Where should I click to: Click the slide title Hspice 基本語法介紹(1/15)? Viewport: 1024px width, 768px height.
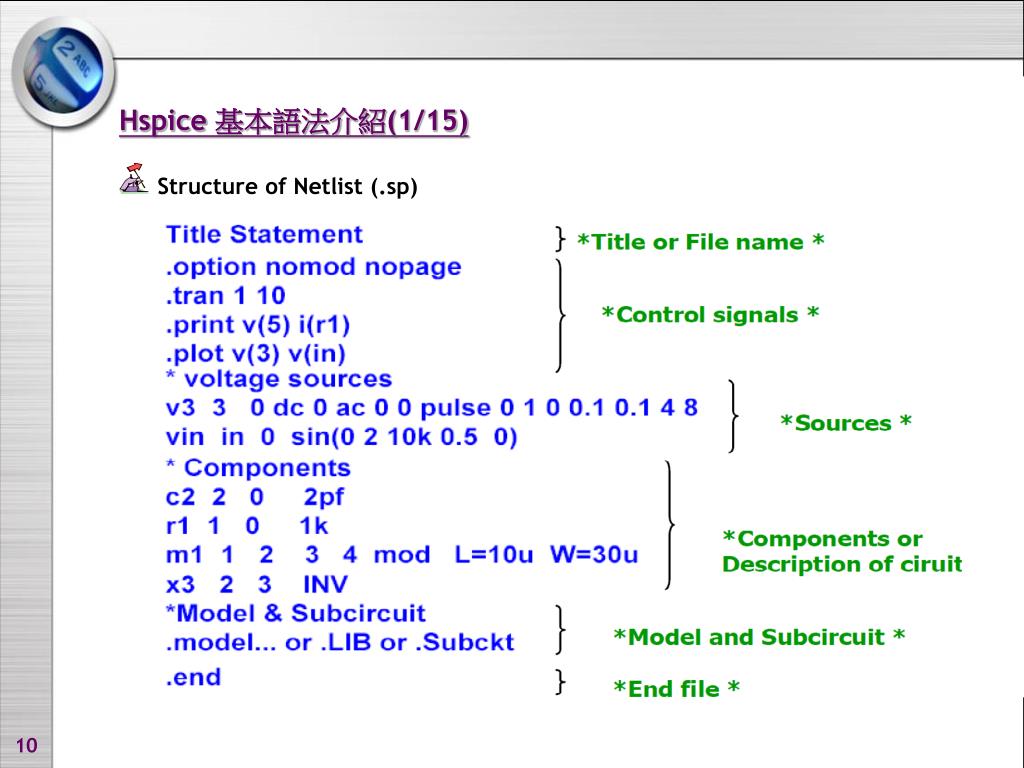tap(294, 121)
